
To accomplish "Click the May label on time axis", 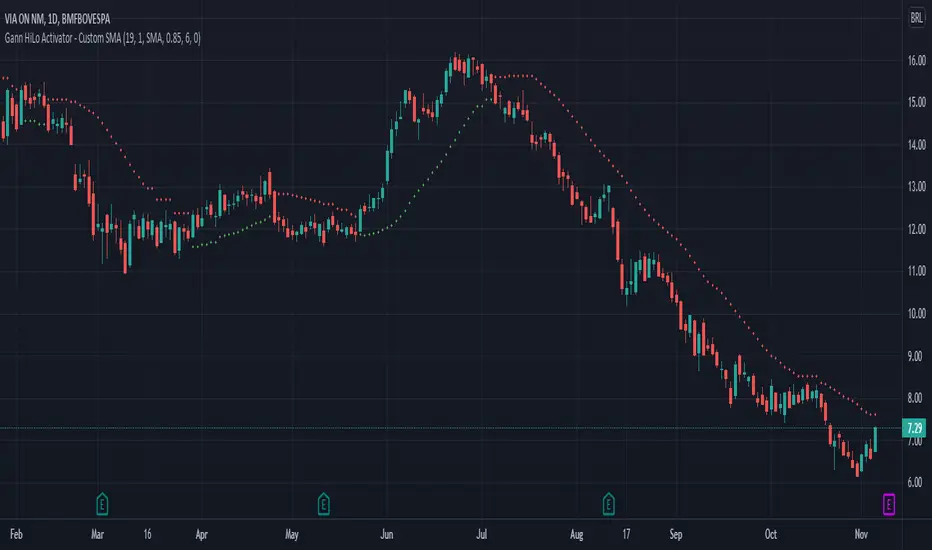I will tap(291, 534).
